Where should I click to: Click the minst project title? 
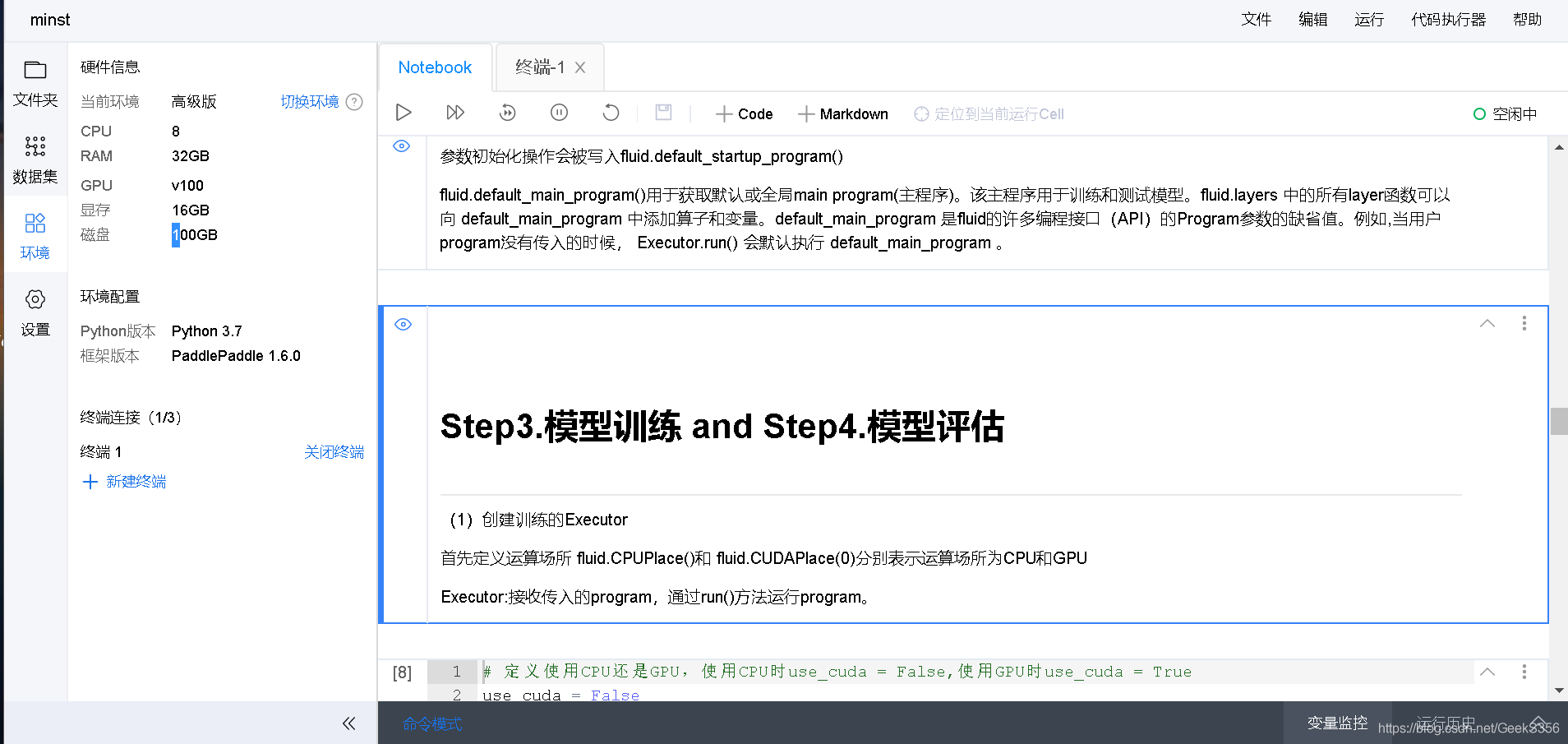[50, 20]
